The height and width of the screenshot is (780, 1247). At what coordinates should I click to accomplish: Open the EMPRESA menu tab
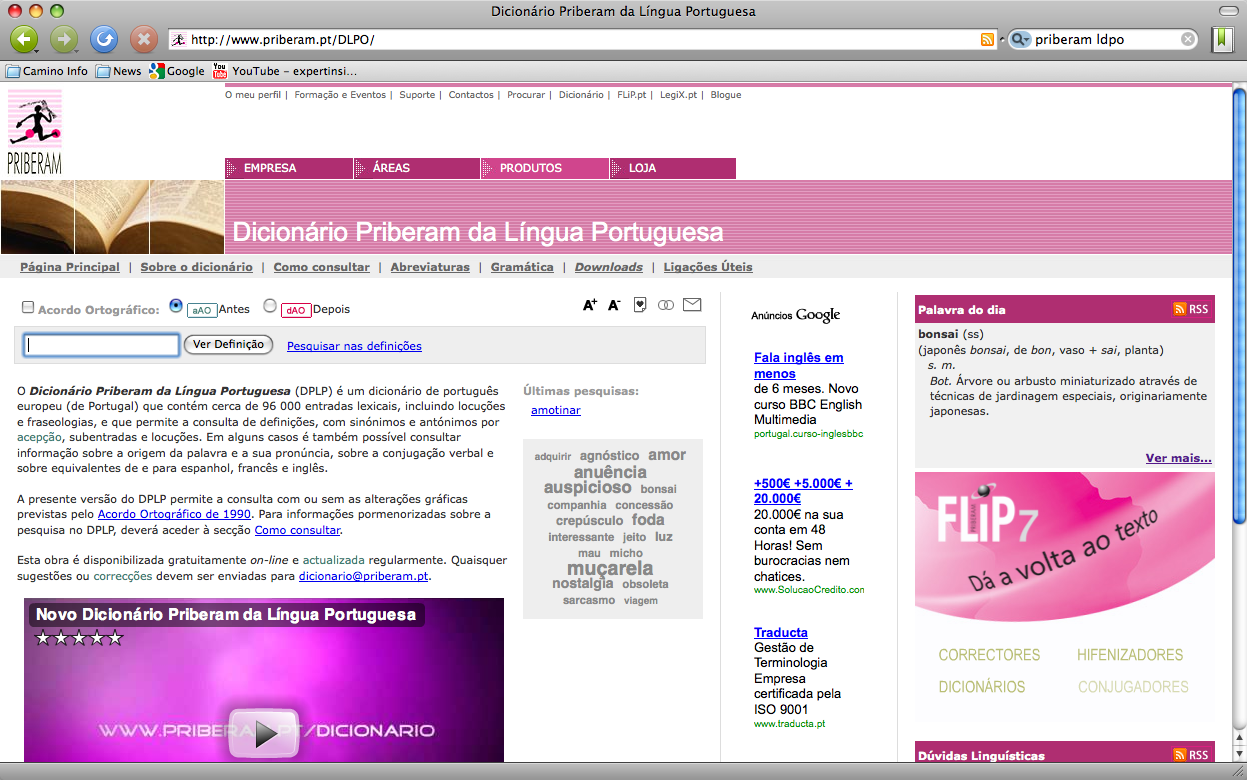tap(289, 168)
